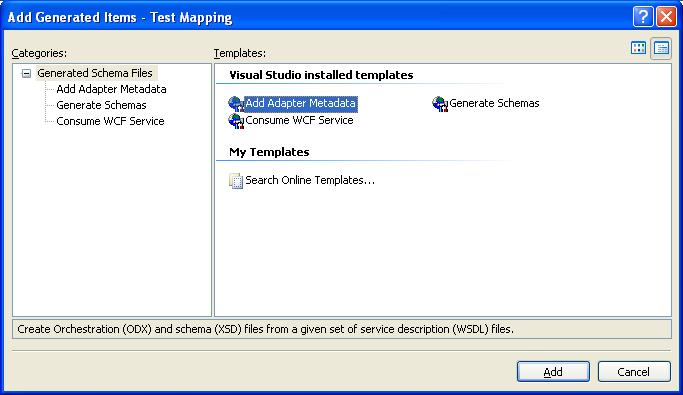Select Generated Schema Files category
The height and width of the screenshot is (395, 683).
click(x=95, y=73)
